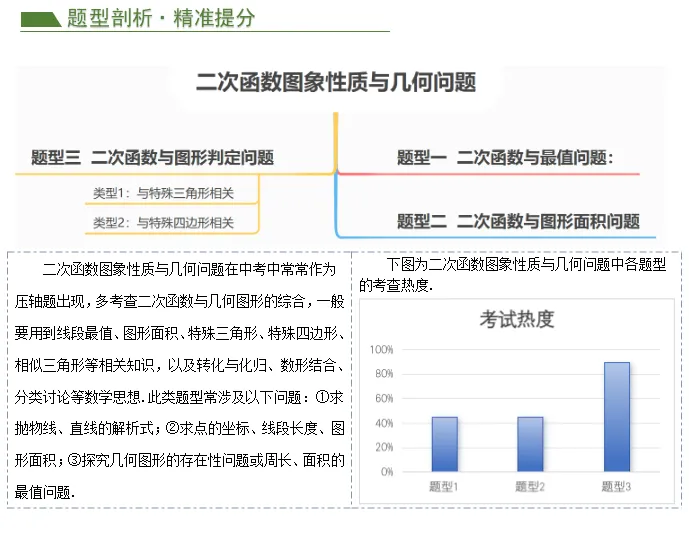
Task: Click the line starting 下图为二次函数图象性质
Action: 526,264
